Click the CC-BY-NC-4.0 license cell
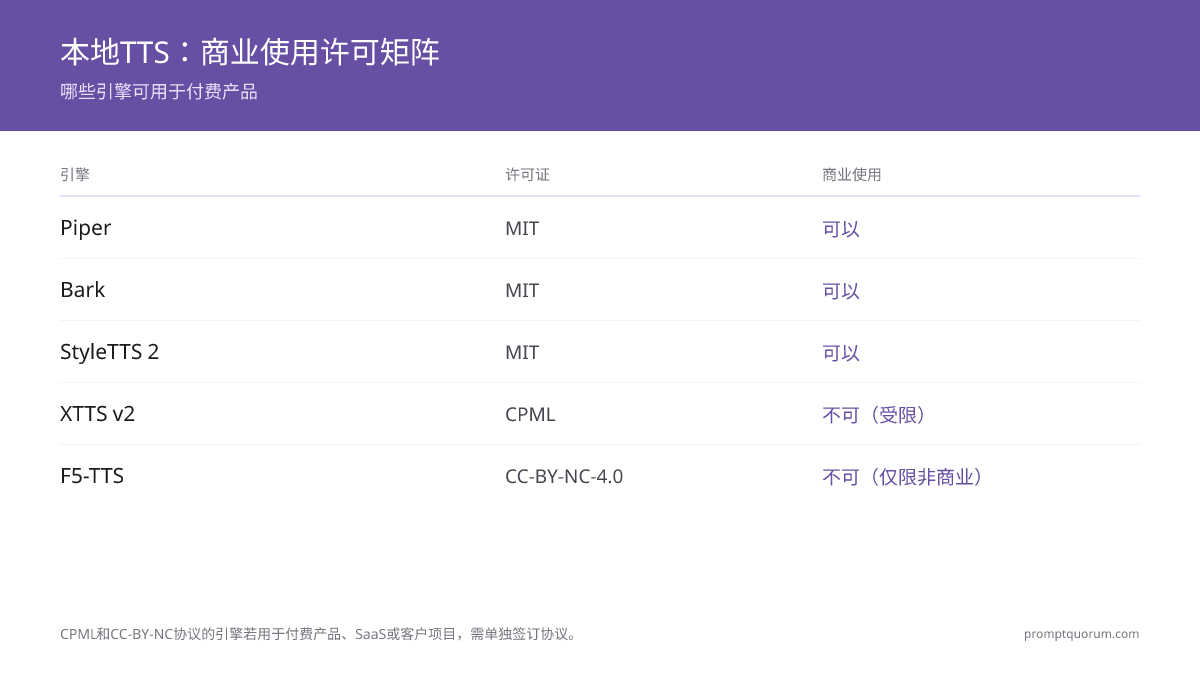Viewport: 1200px width, 675px height. click(x=564, y=476)
